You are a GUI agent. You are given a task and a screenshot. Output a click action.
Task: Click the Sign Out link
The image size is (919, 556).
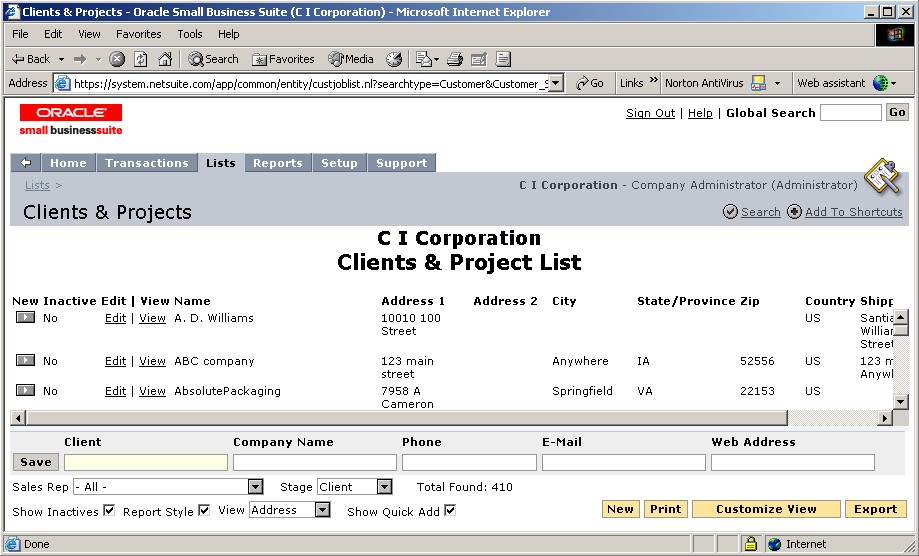[651, 113]
